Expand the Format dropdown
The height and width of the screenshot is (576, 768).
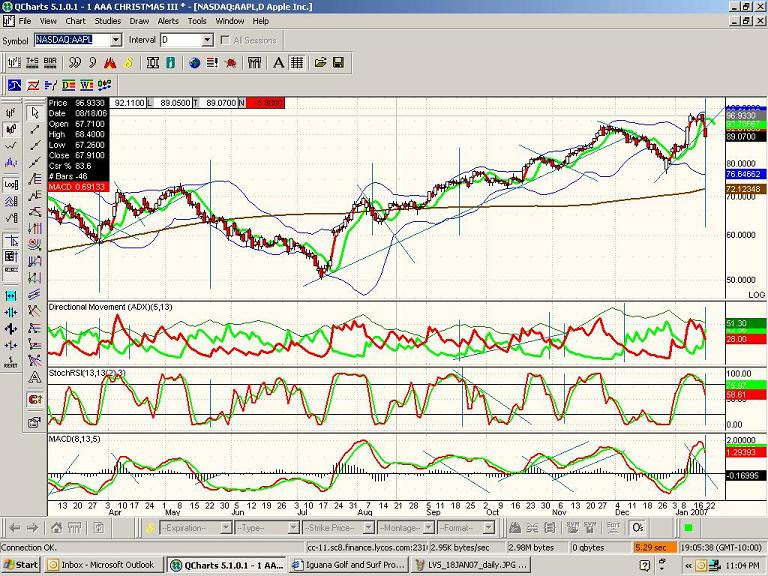489,528
